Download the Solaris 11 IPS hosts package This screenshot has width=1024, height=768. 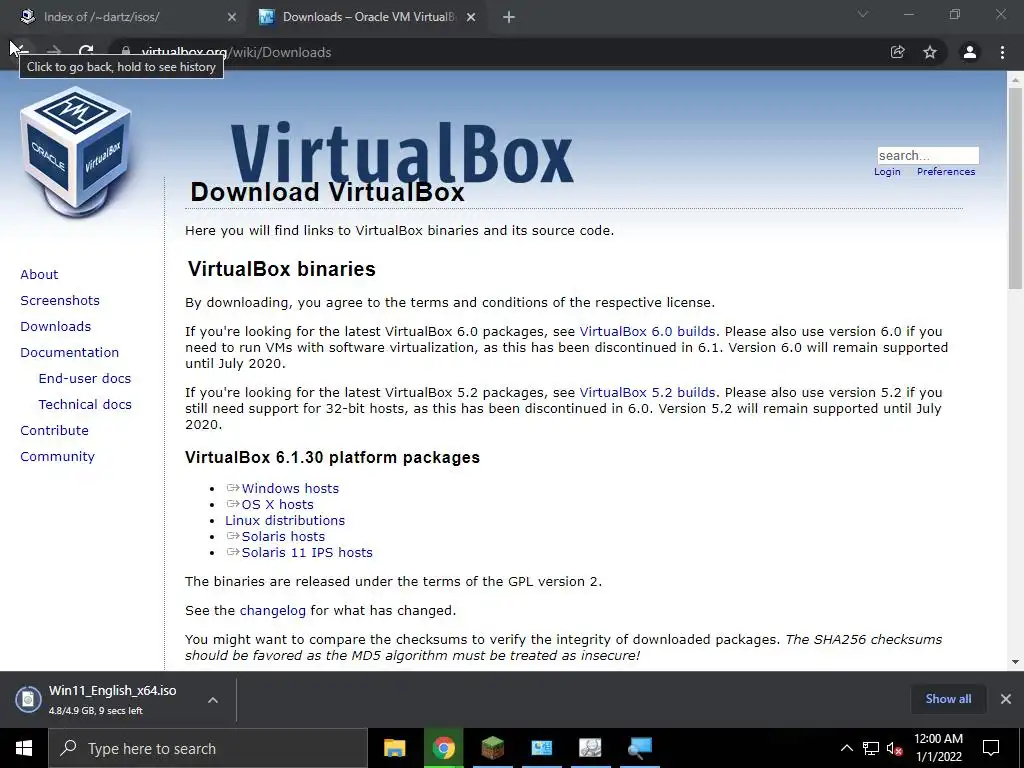[x=307, y=552]
